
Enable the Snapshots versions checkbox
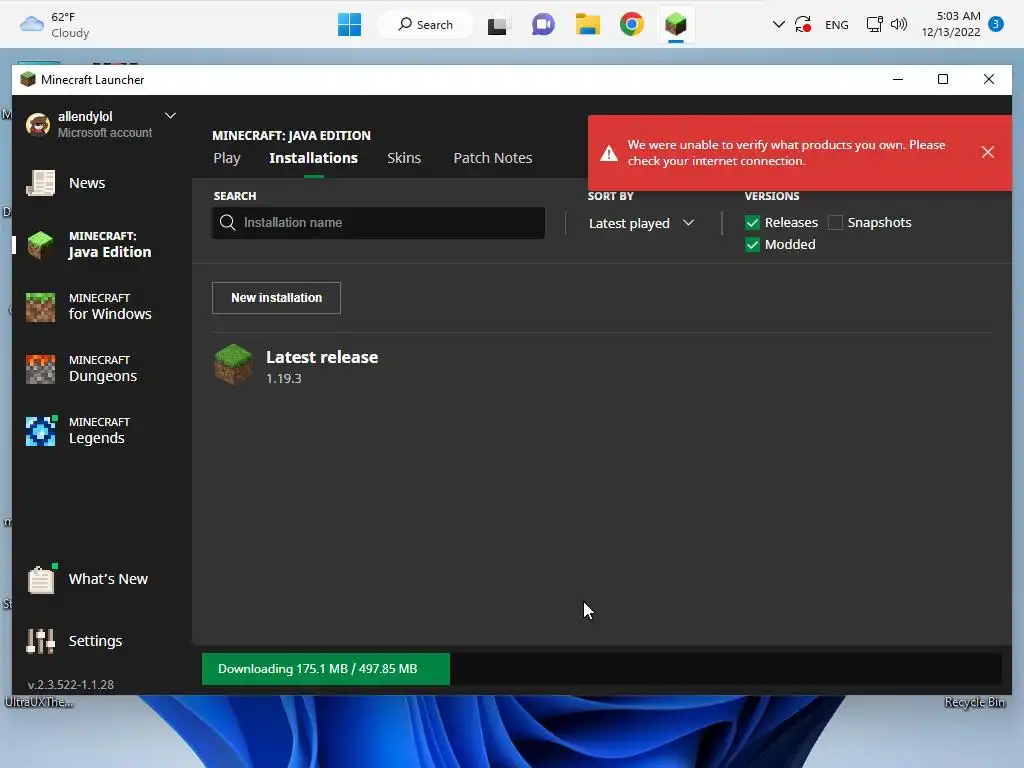(x=835, y=223)
